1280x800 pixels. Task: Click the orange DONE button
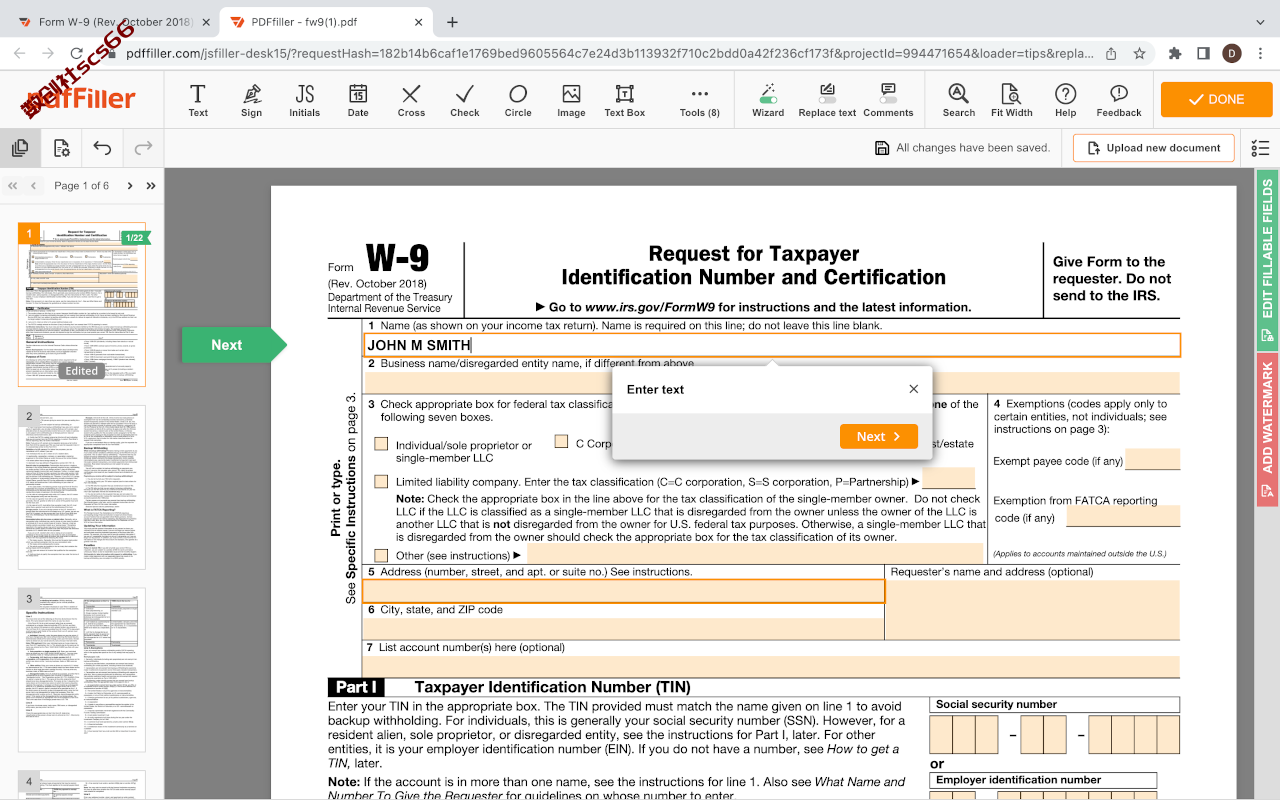click(x=1216, y=99)
